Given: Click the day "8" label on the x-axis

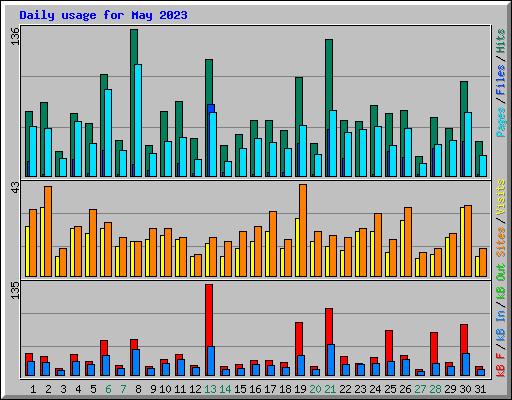Looking at the screenshot, I should [x=138, y=389].
